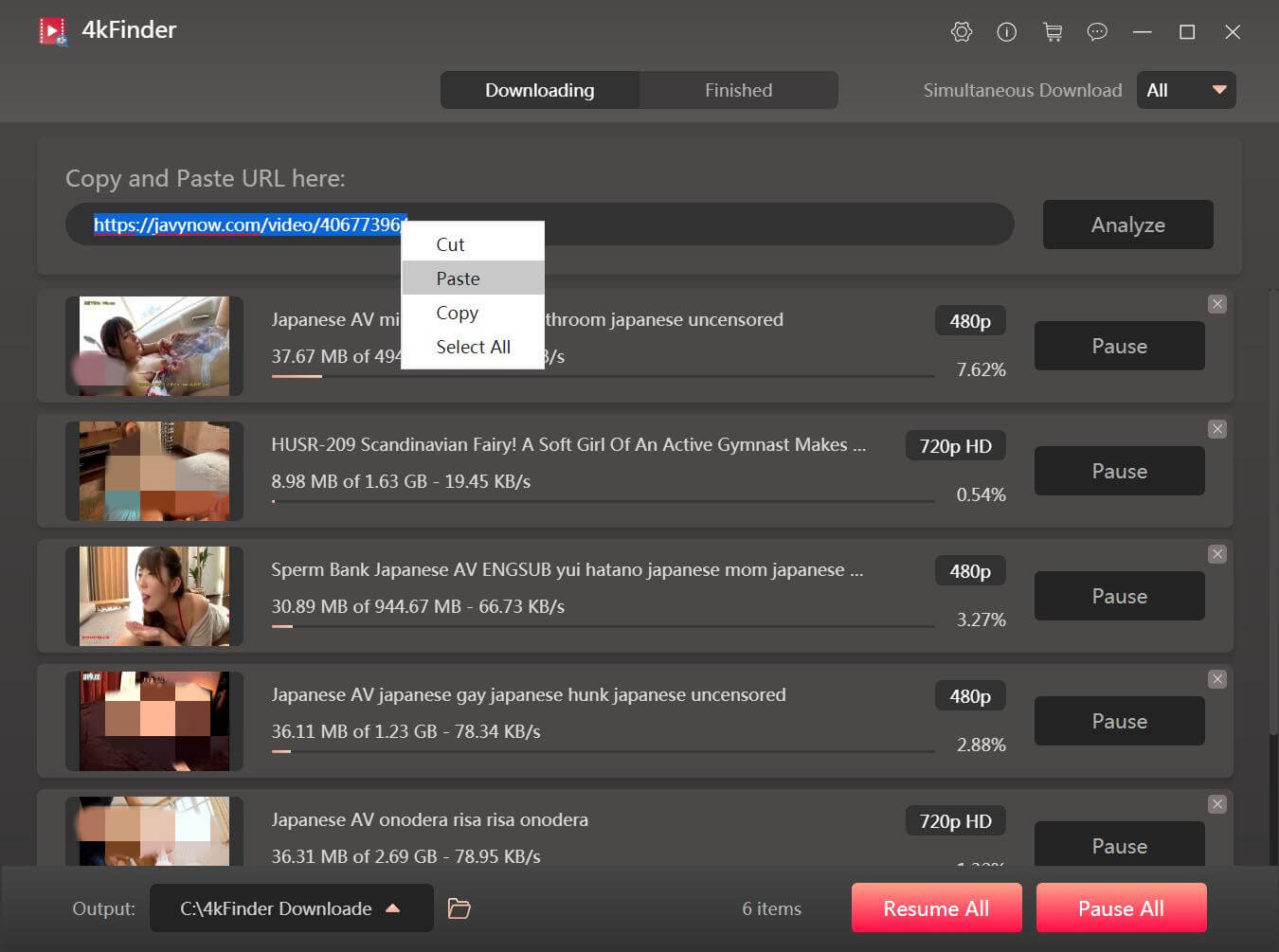Remove the download at 2.88% progress
1279x952 pixels.
1217,679
